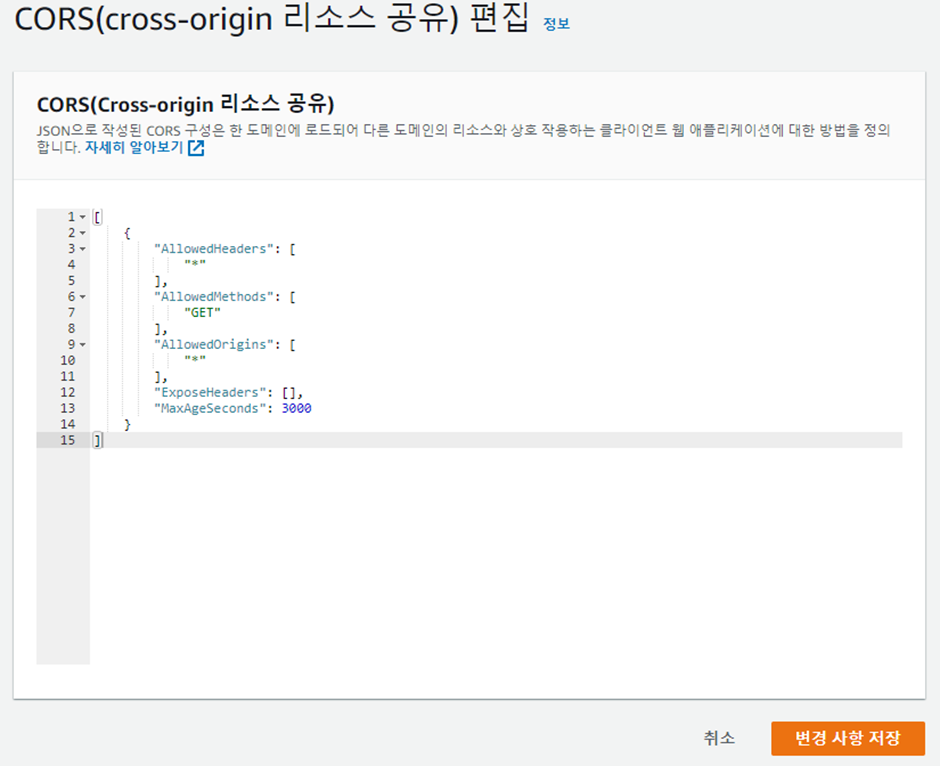Click the "AllowedOrigins" key text
The image size is (940, 766).
[x=213, y=345]
